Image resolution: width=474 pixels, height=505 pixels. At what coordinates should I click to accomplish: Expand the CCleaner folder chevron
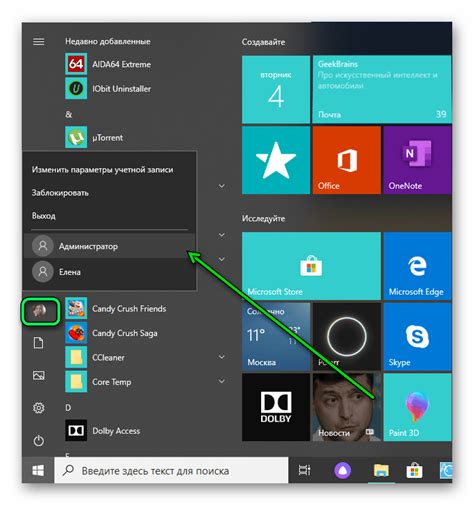[221, 357]
